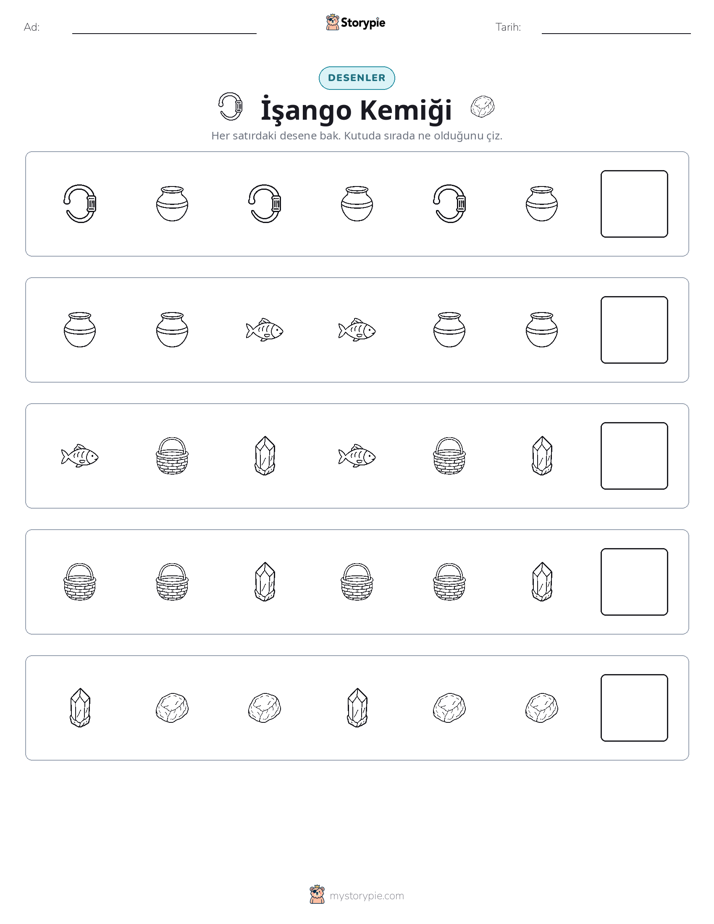Click the DESENLER badge

[x=356, y=78]
